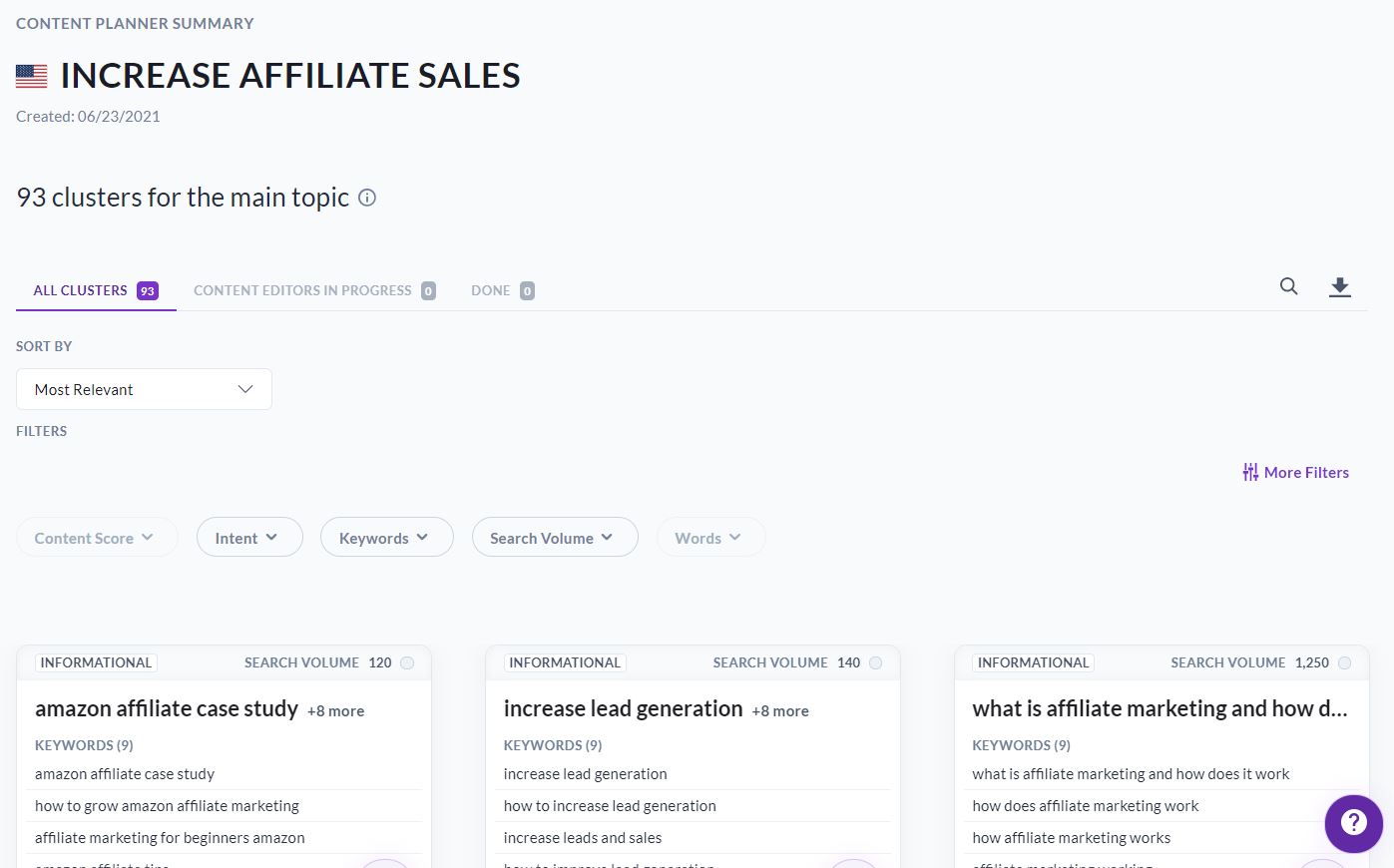Viewport: 1394px width, 868px height.
Task: Open what is affiliate marketing cluster title
Action: [1160, 708]
